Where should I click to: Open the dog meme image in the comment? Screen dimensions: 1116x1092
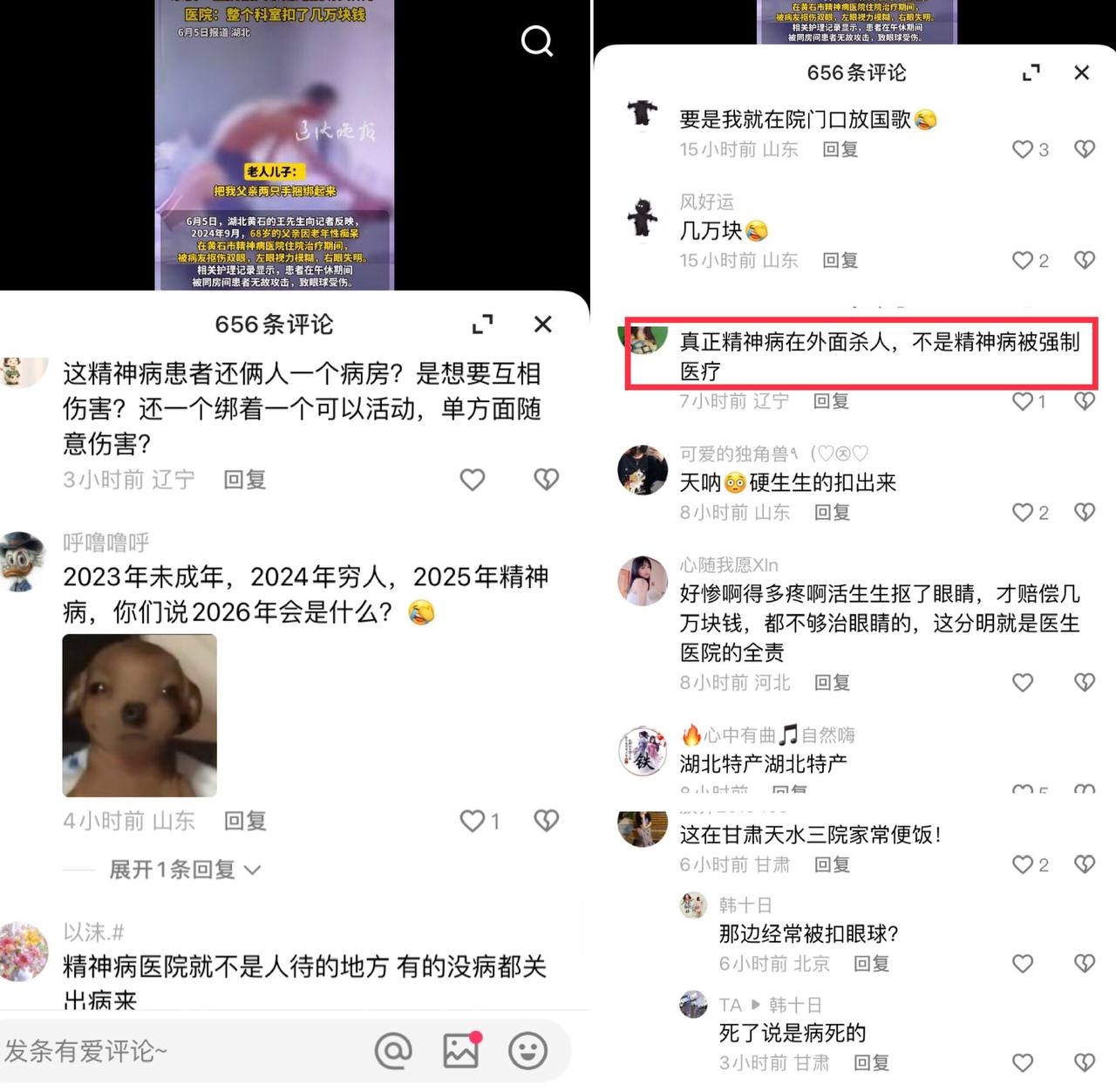pyautogui.click(x=139, y=715)
